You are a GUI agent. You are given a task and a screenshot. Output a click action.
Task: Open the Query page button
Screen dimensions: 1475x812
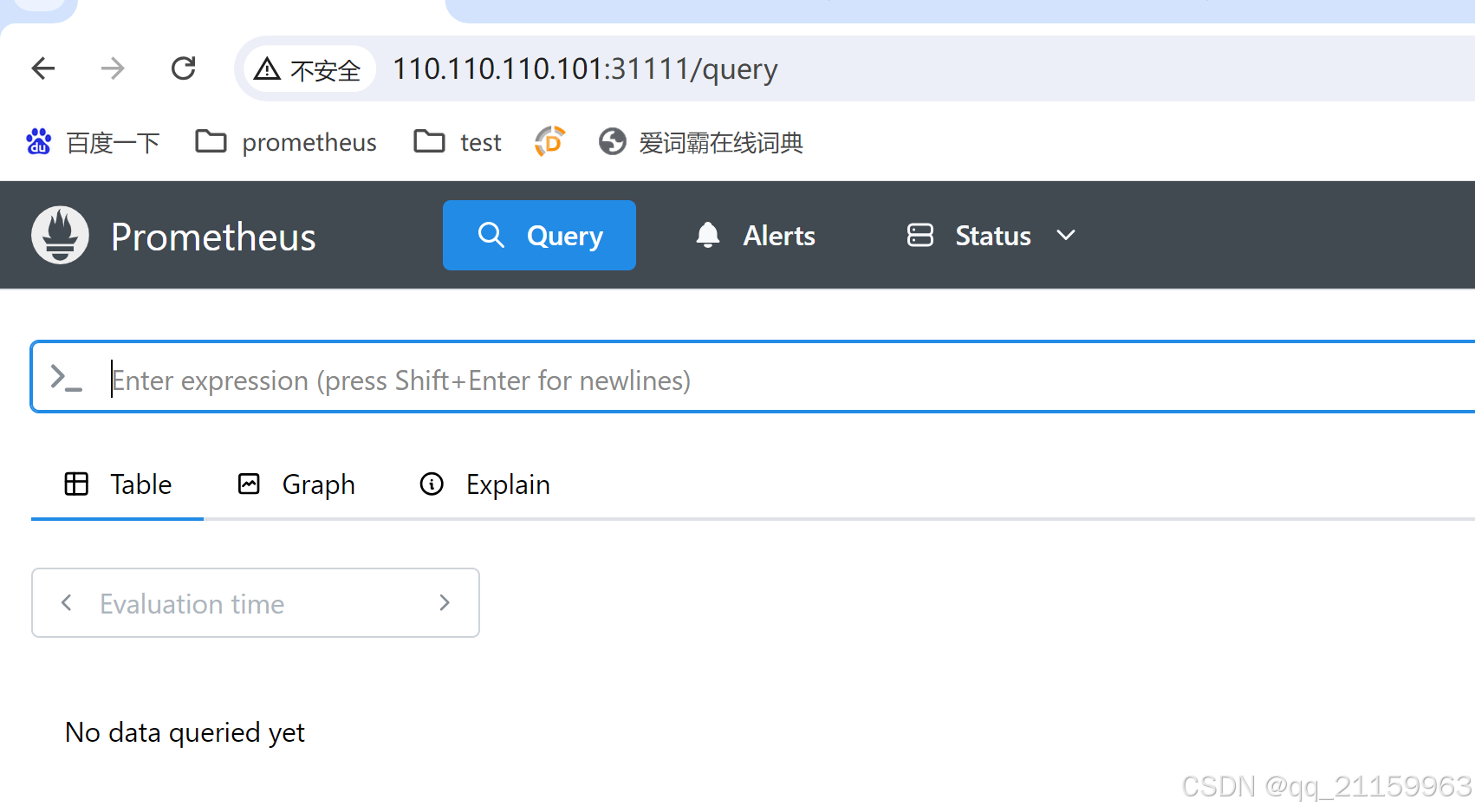[539, 235]
